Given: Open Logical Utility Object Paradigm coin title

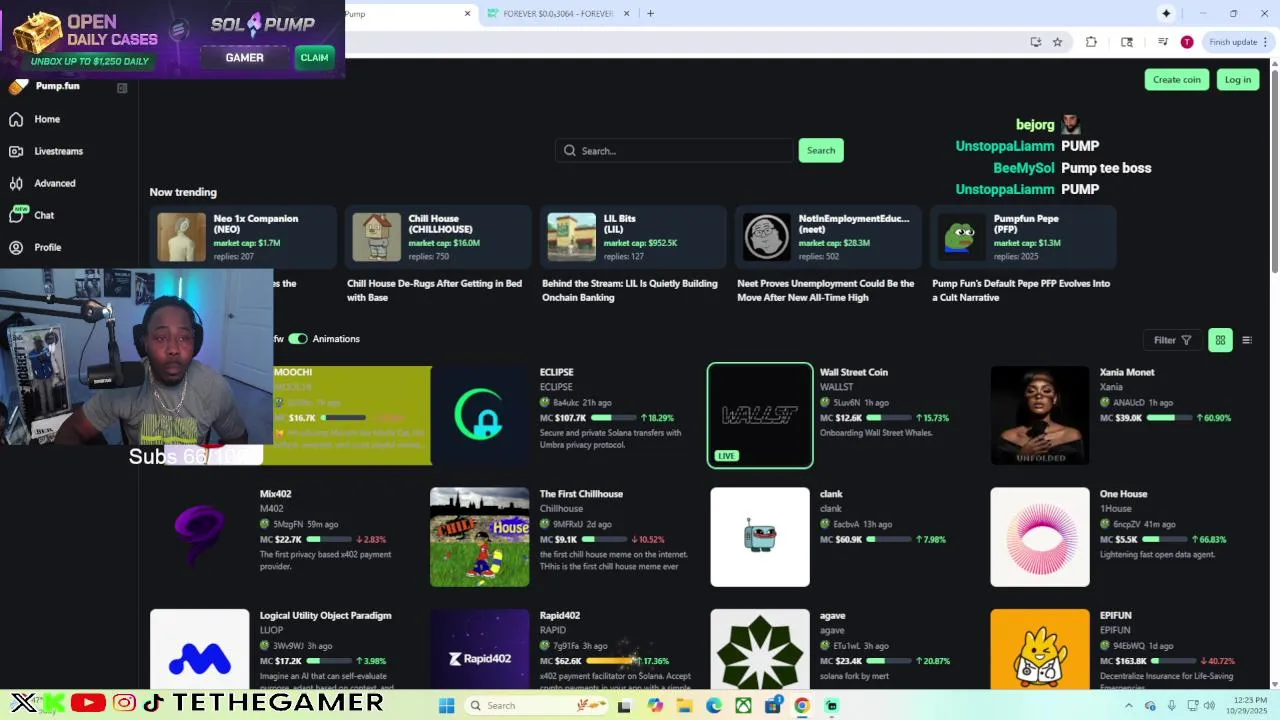Looking at the screenshot, I should click(325, 616).
